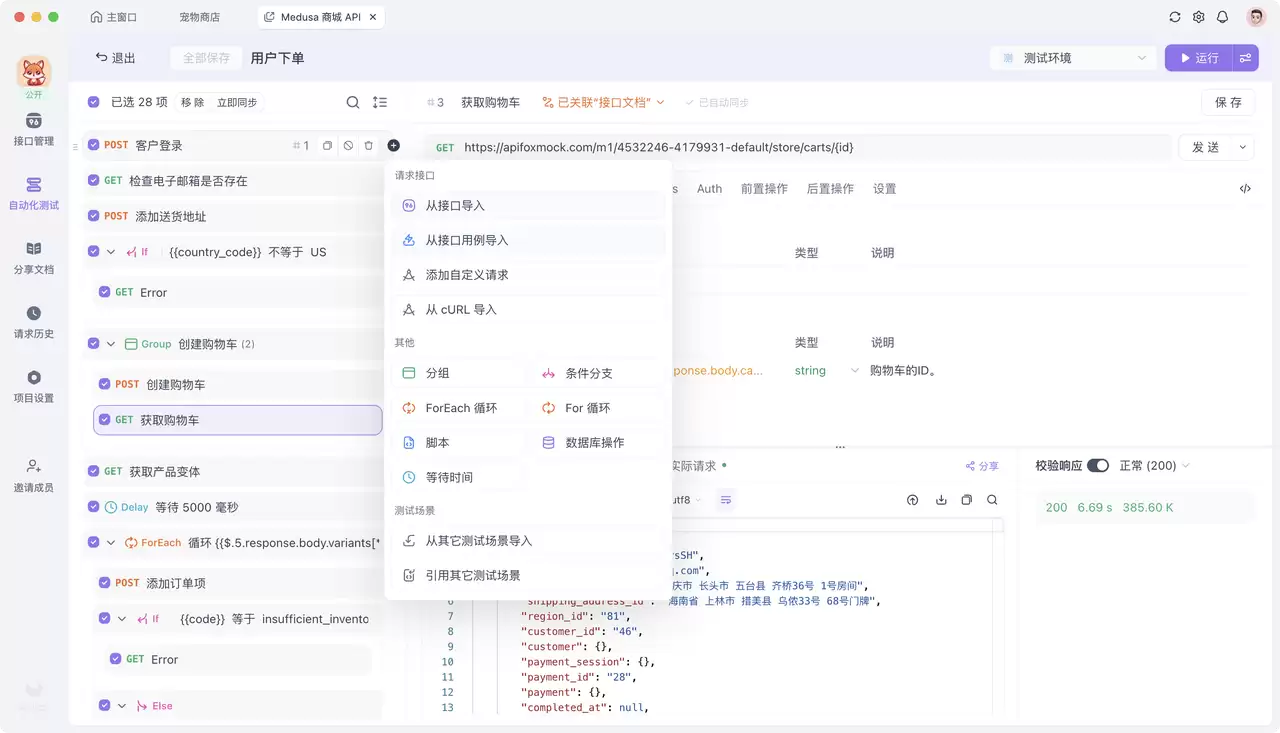Add a ForEach 循环 step
Screen dimensions: 1280x733
458,408
